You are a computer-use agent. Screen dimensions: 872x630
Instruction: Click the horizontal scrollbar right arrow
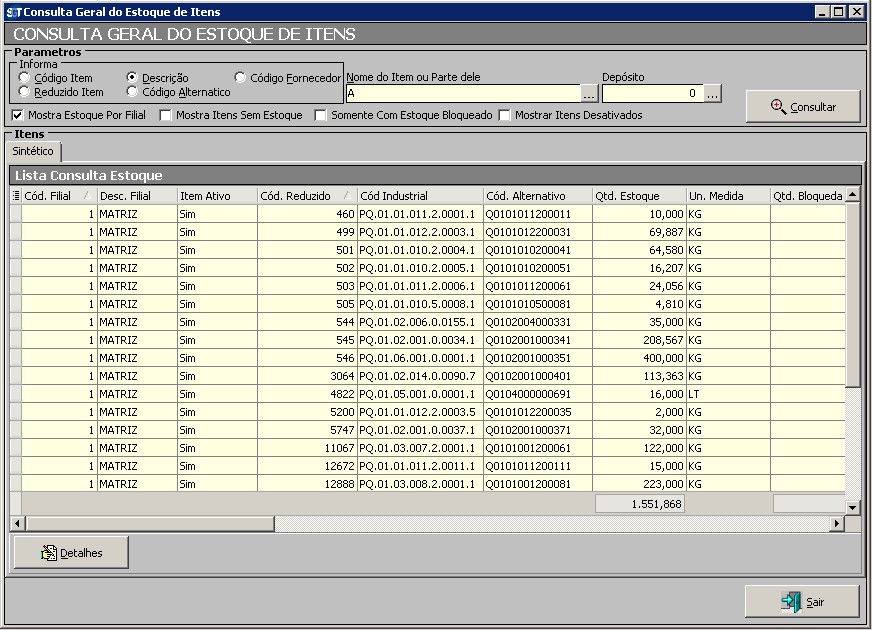837,524
